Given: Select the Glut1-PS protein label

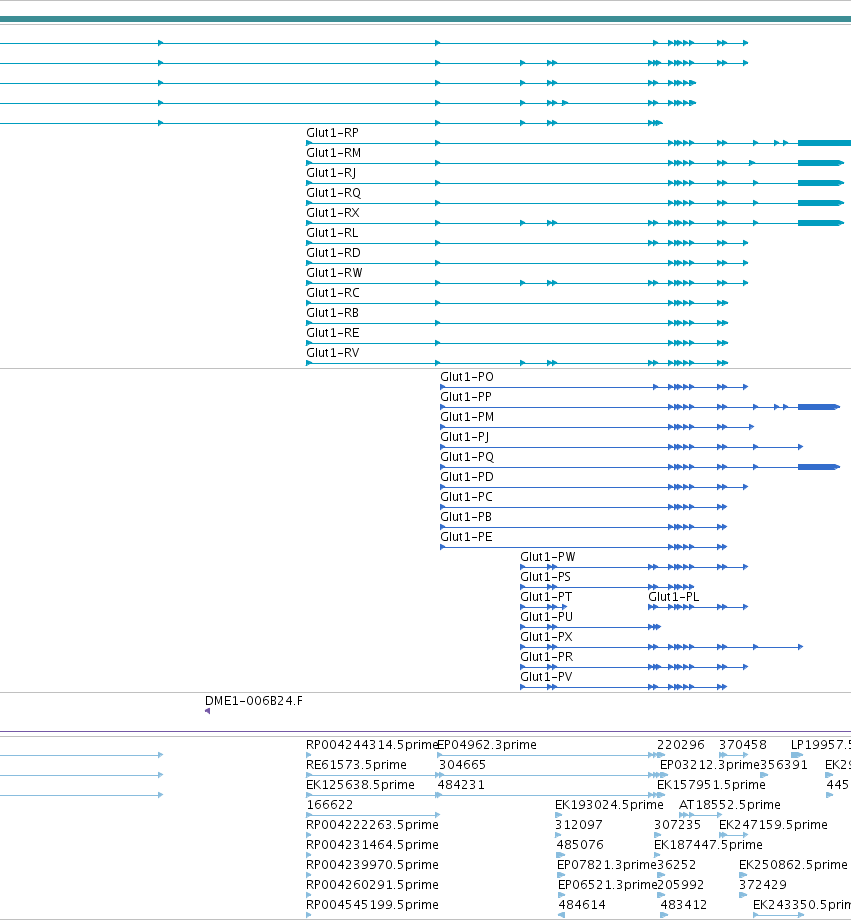Looking at the screenshot, I should click(x=546, y=576).
